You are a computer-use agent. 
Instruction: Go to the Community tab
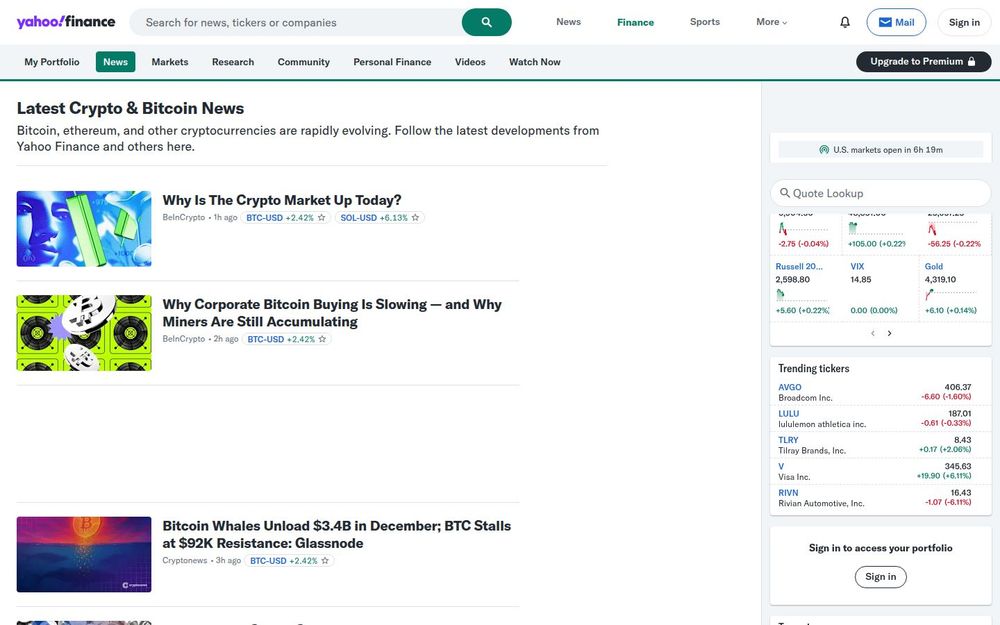(x=304, y=62)
